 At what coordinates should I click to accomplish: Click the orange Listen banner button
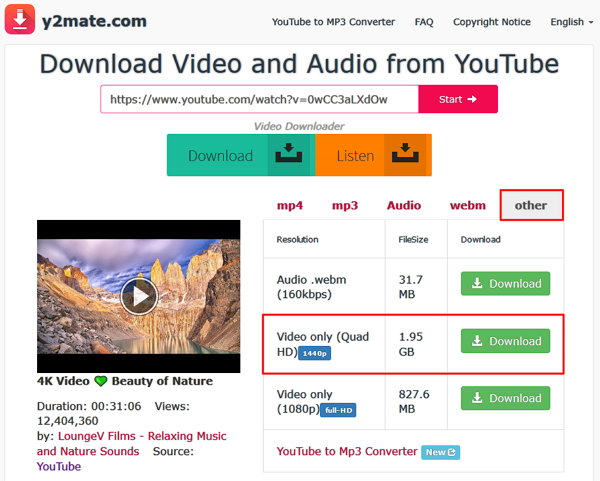(x=373, y=155)
